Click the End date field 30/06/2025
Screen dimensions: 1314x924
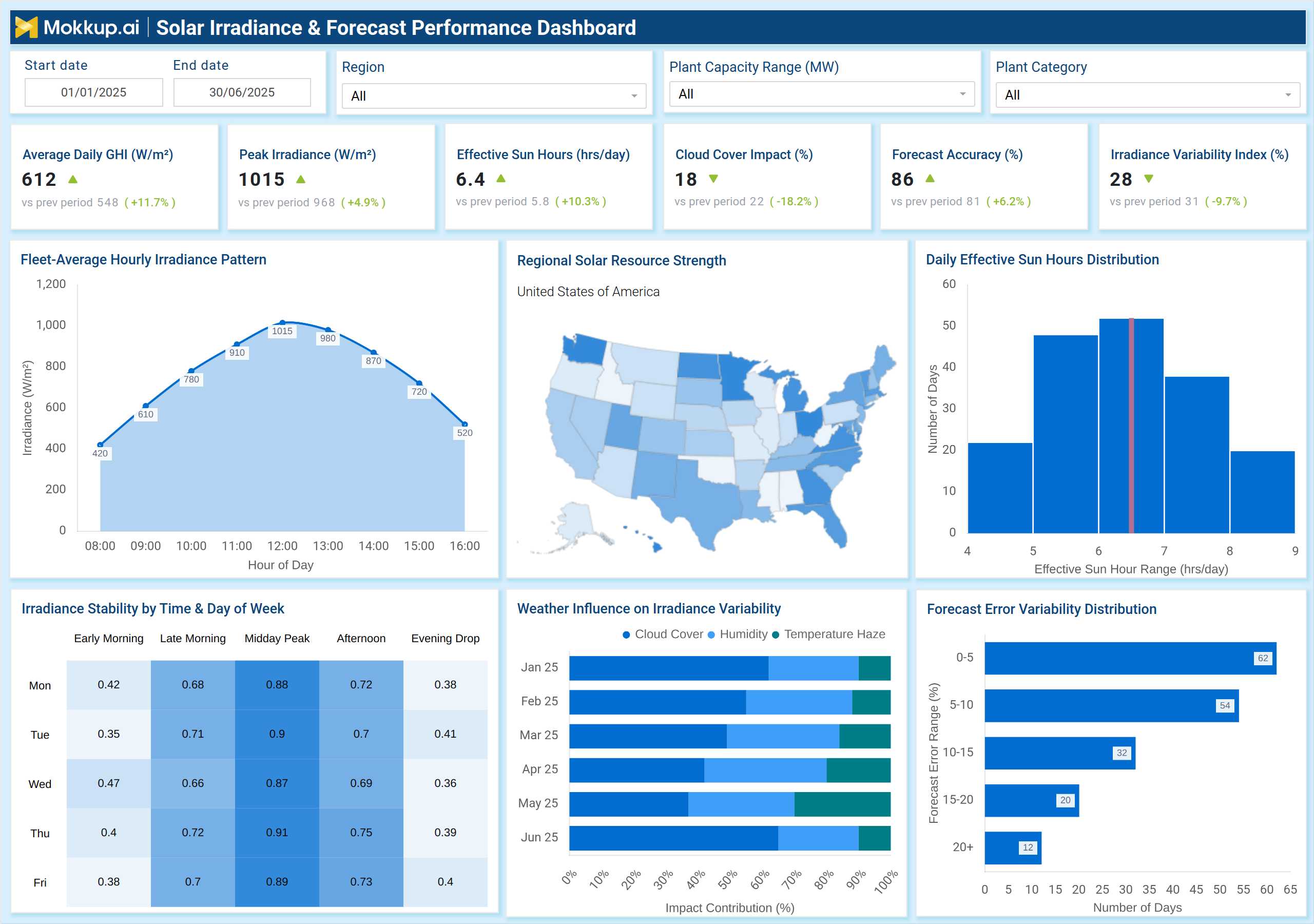[242, 92]
